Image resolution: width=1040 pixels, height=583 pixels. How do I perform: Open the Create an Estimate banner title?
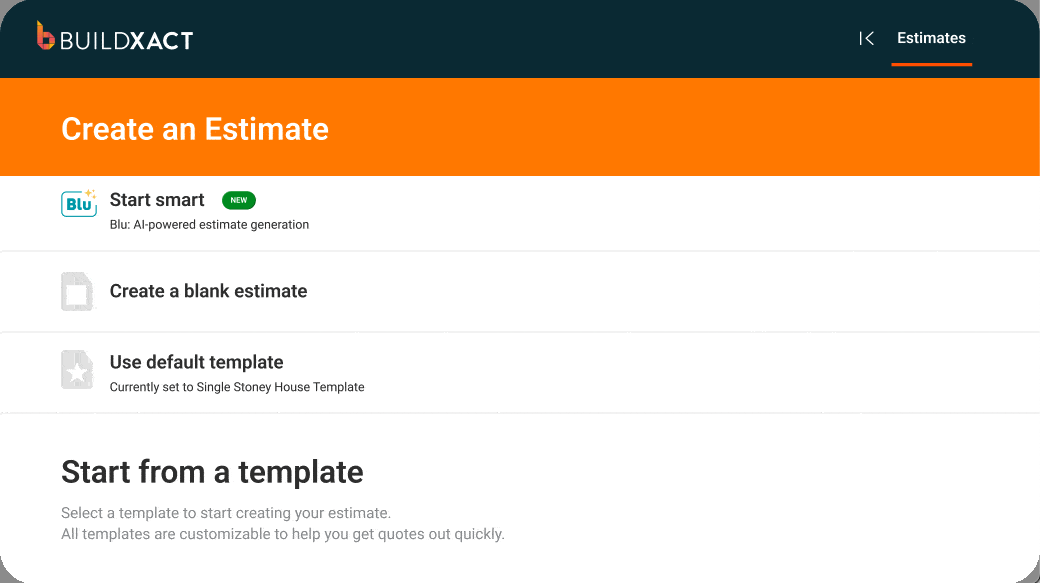[195, 129]
